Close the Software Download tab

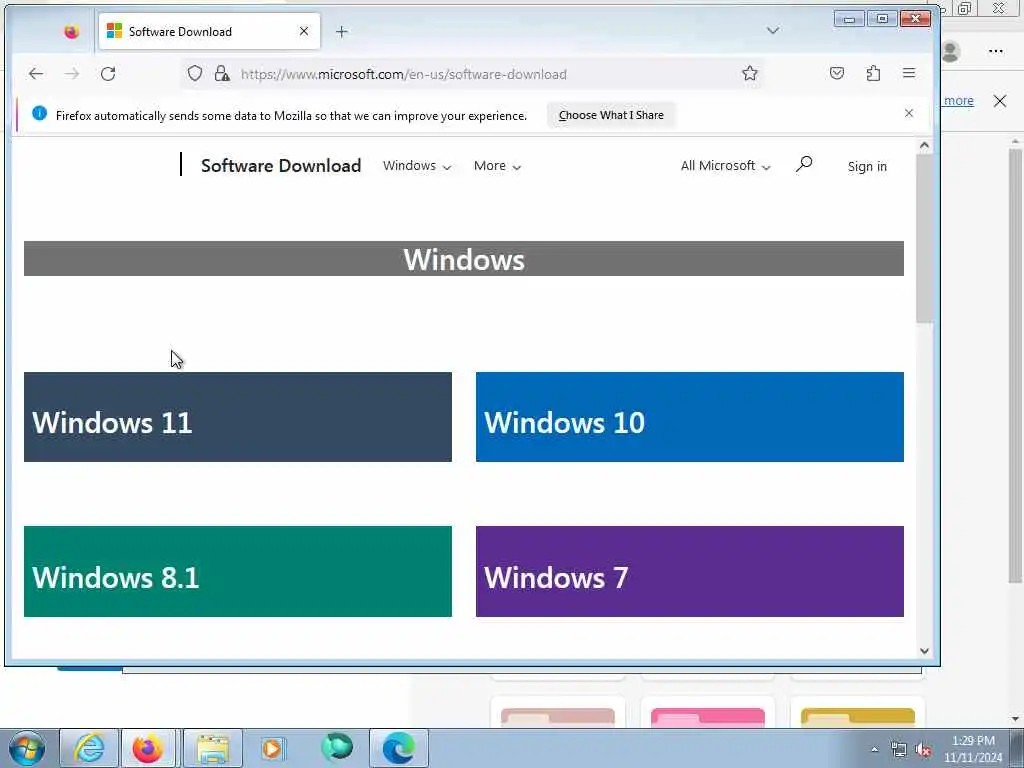coord(304,31)
